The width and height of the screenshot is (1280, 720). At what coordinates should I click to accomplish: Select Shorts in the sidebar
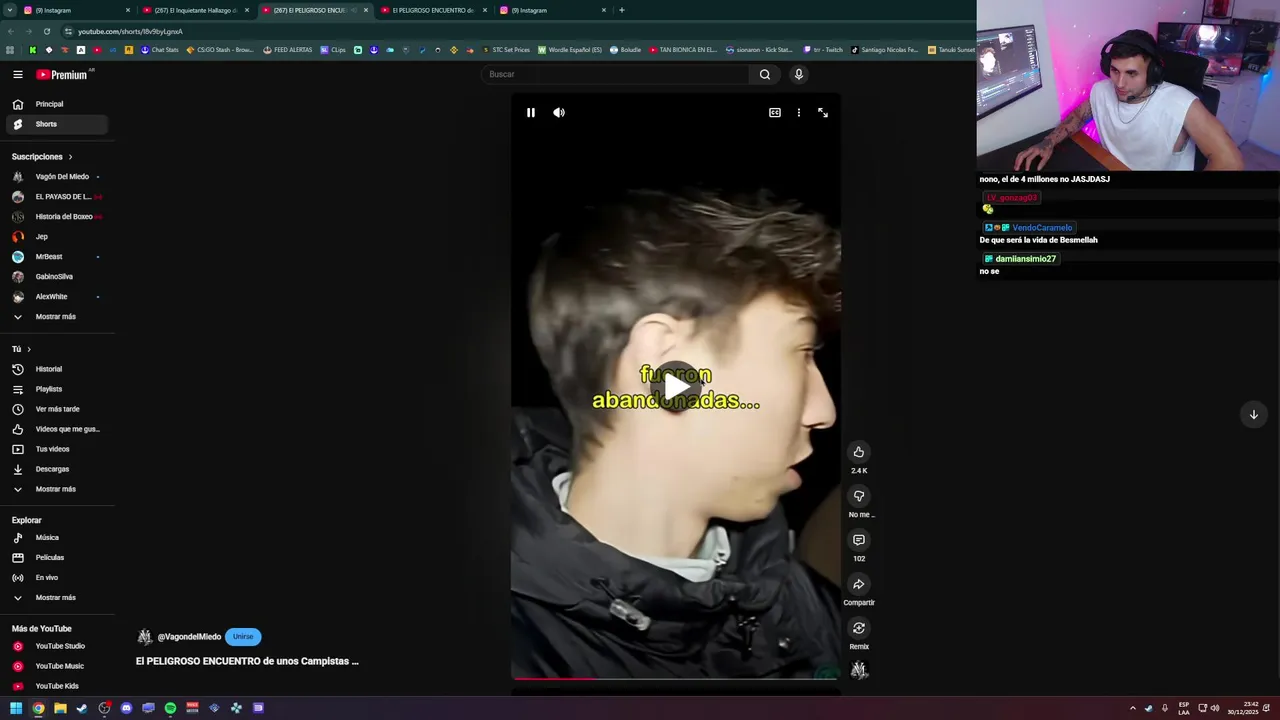click(x=57, y=124)
